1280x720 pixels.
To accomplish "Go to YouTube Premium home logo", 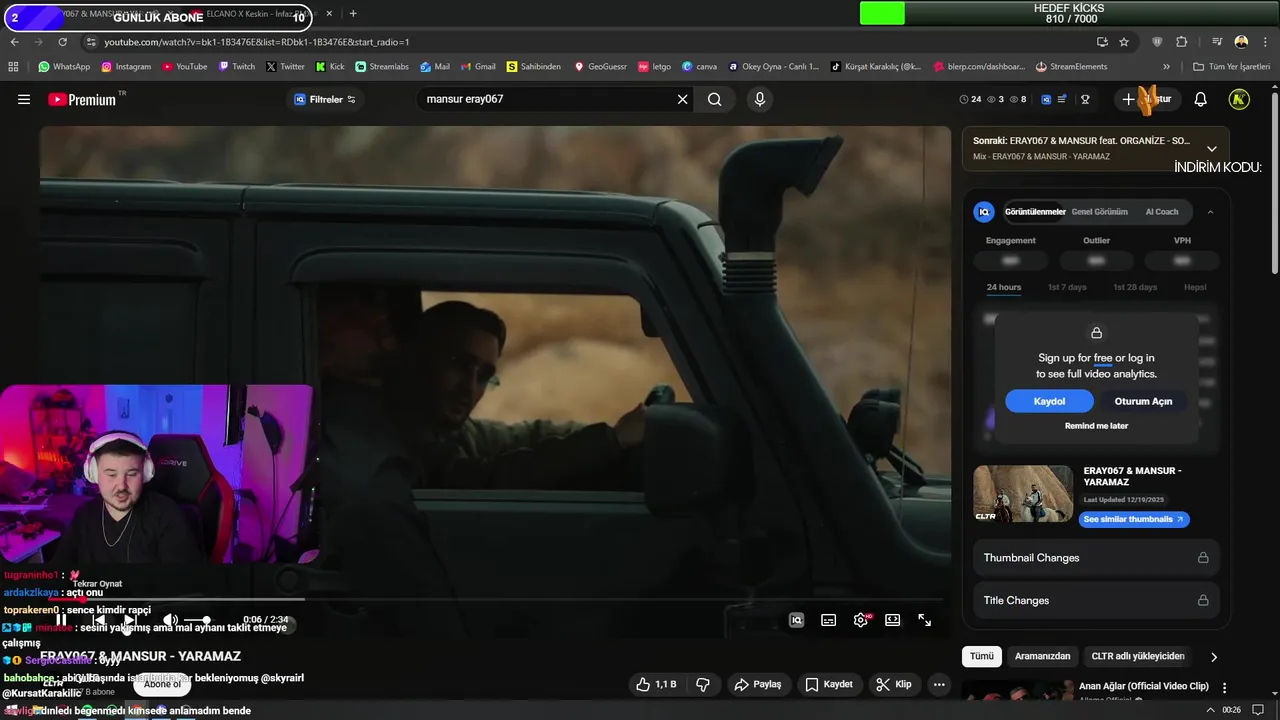I will tap(81, 99).
